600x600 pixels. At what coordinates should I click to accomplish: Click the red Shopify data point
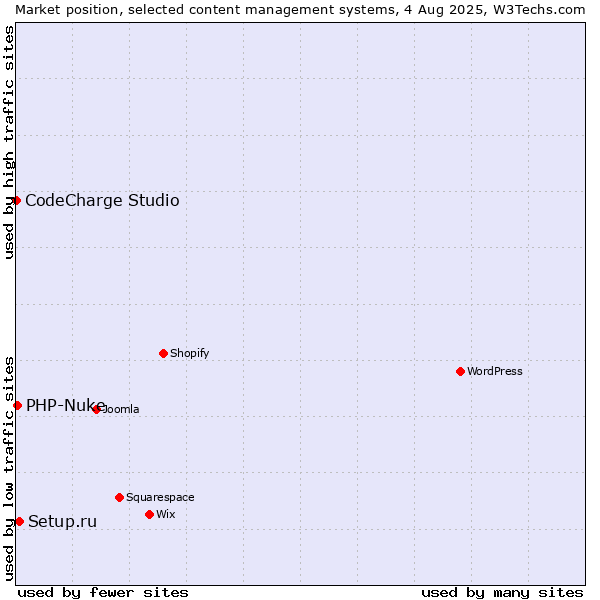[163, 353]
